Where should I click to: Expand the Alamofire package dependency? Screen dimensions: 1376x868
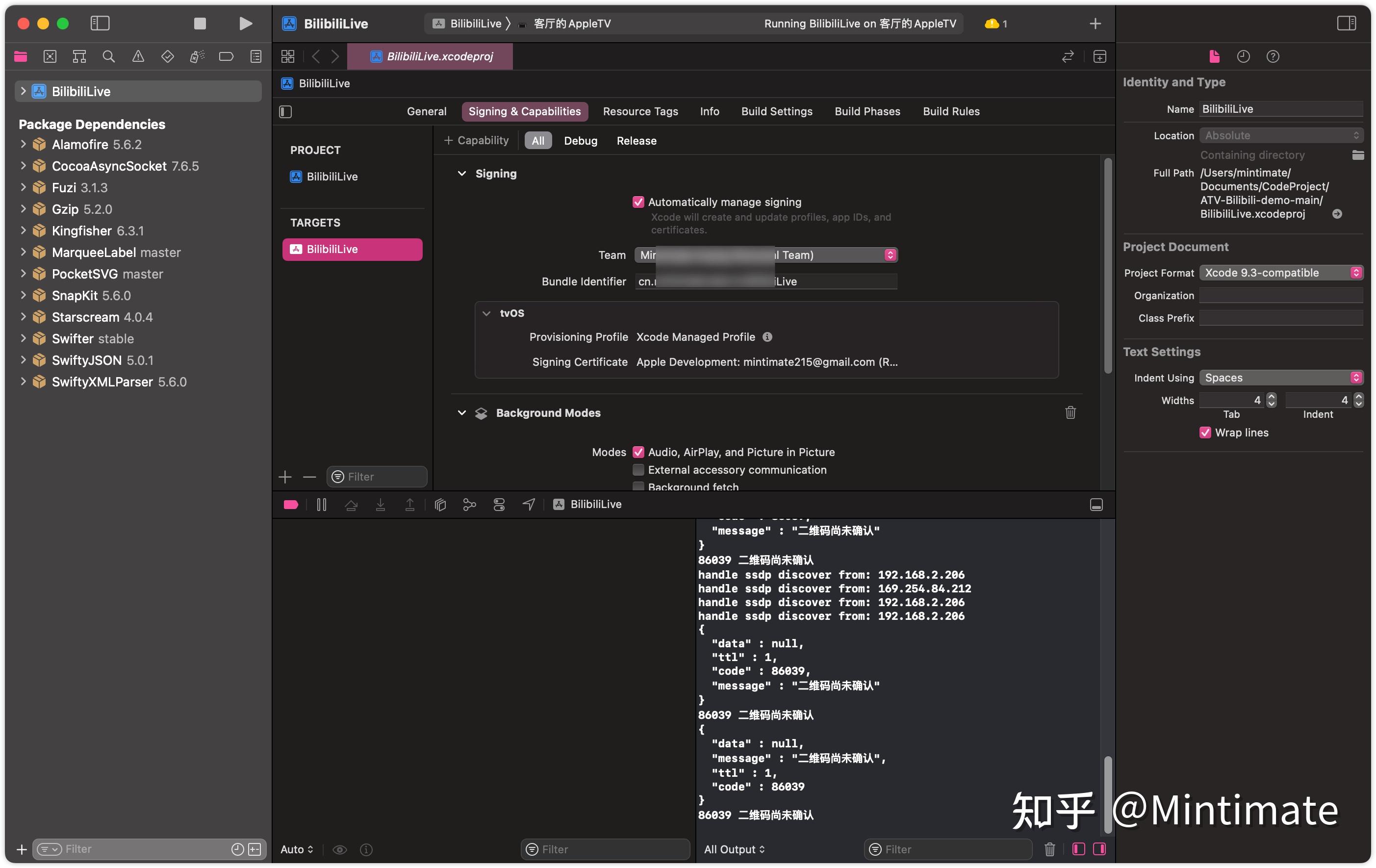pos(23,144)
